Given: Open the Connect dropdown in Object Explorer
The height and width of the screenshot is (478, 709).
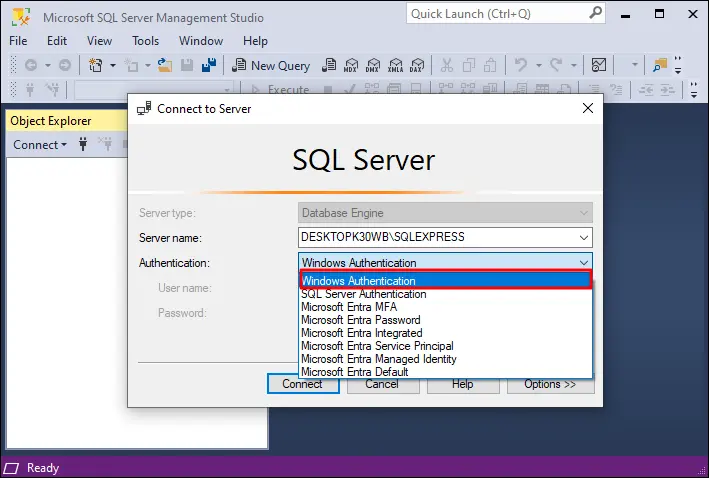Looking at the screenshot, I should (x=40, y=145).
